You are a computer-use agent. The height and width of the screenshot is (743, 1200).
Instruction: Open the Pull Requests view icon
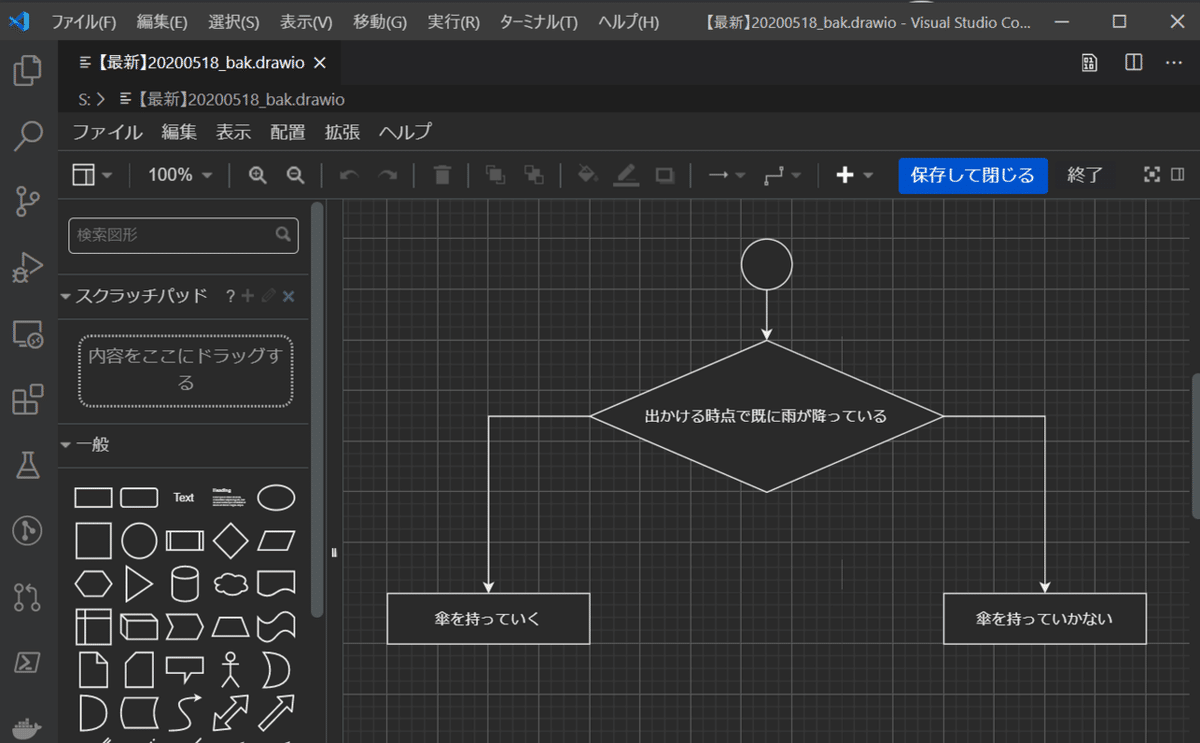pyautogui.click(x=28, y=597)
